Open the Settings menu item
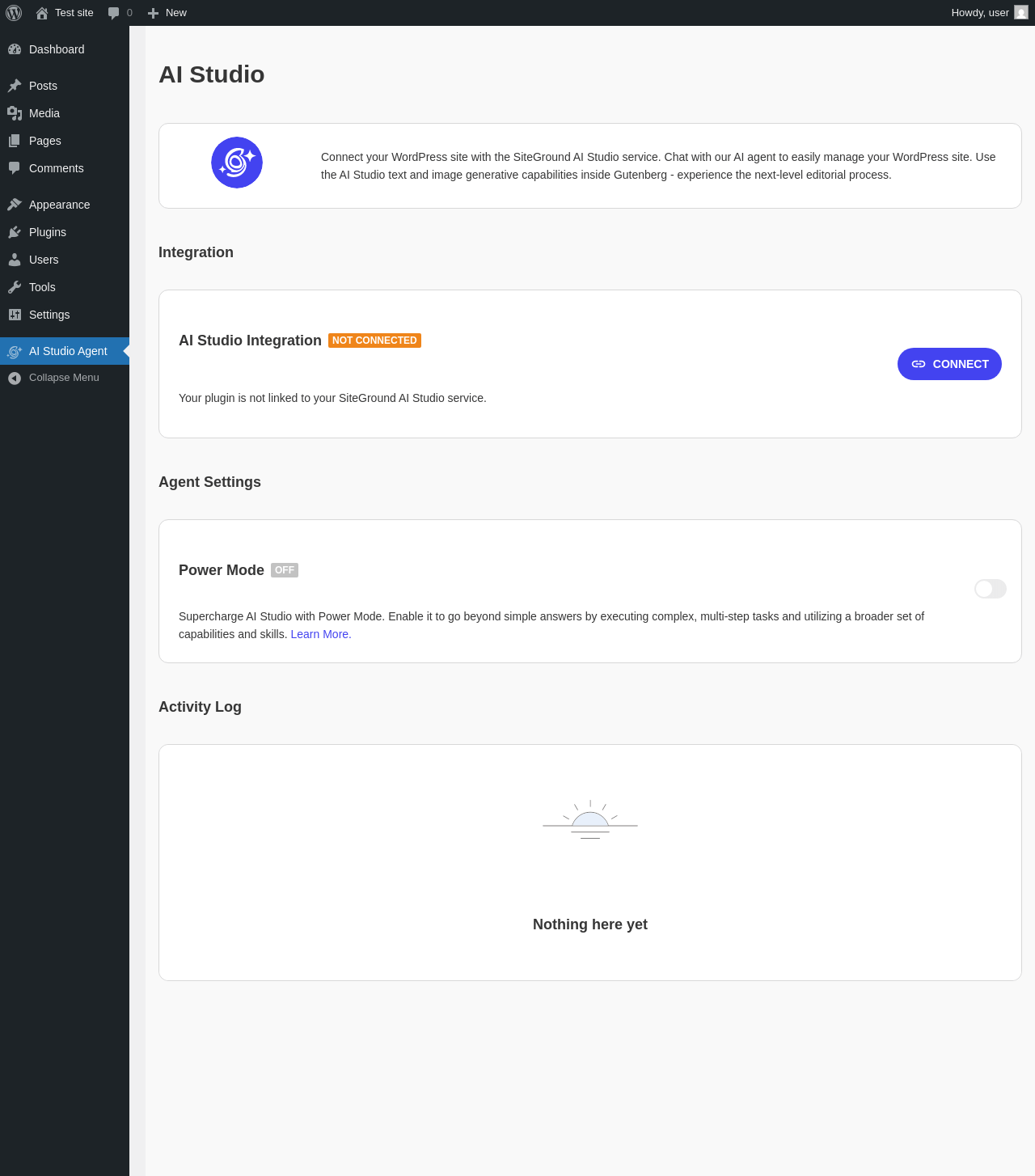 (x=49, y=315)
